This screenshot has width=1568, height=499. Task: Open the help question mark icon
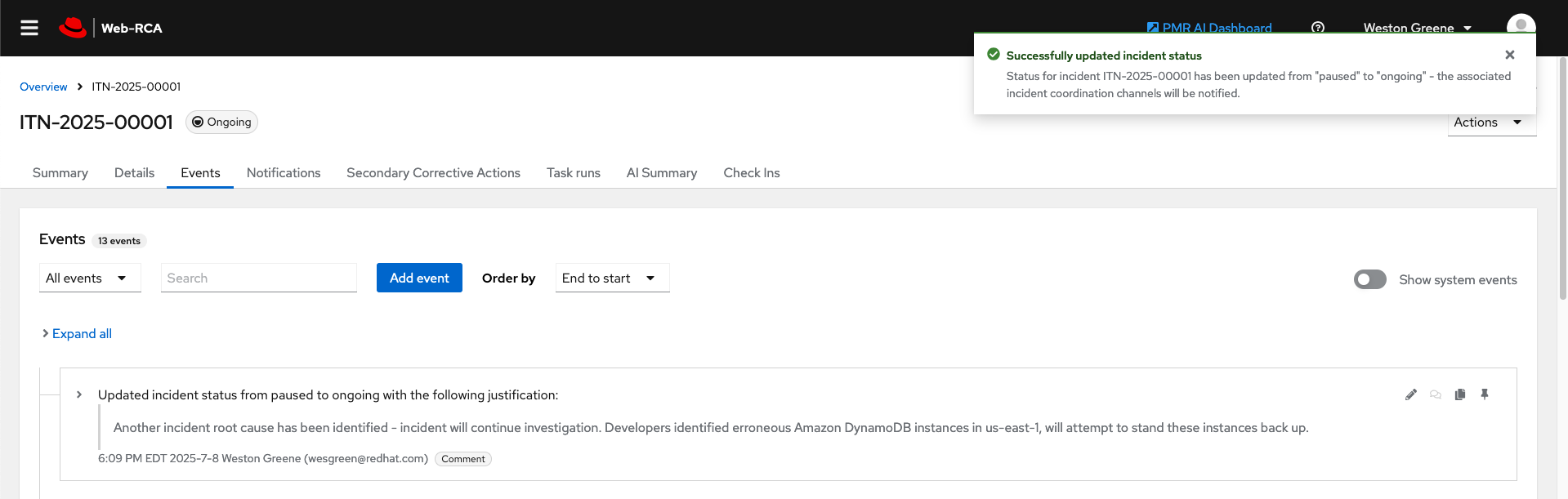pyautogui.click(x=1317, y=27)
